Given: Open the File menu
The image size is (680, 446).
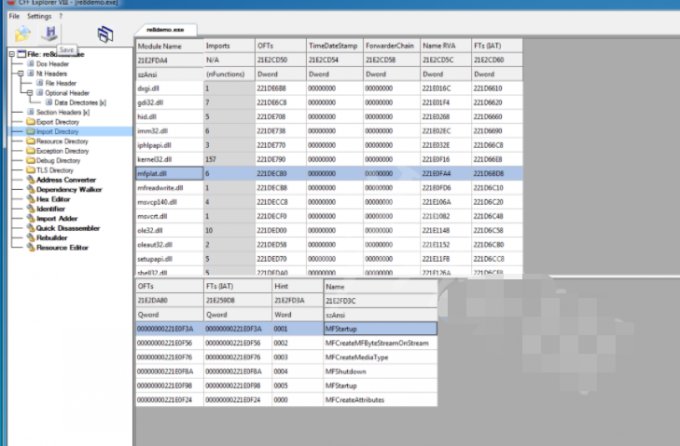Looking at the screenshot, I should point(13,16).
